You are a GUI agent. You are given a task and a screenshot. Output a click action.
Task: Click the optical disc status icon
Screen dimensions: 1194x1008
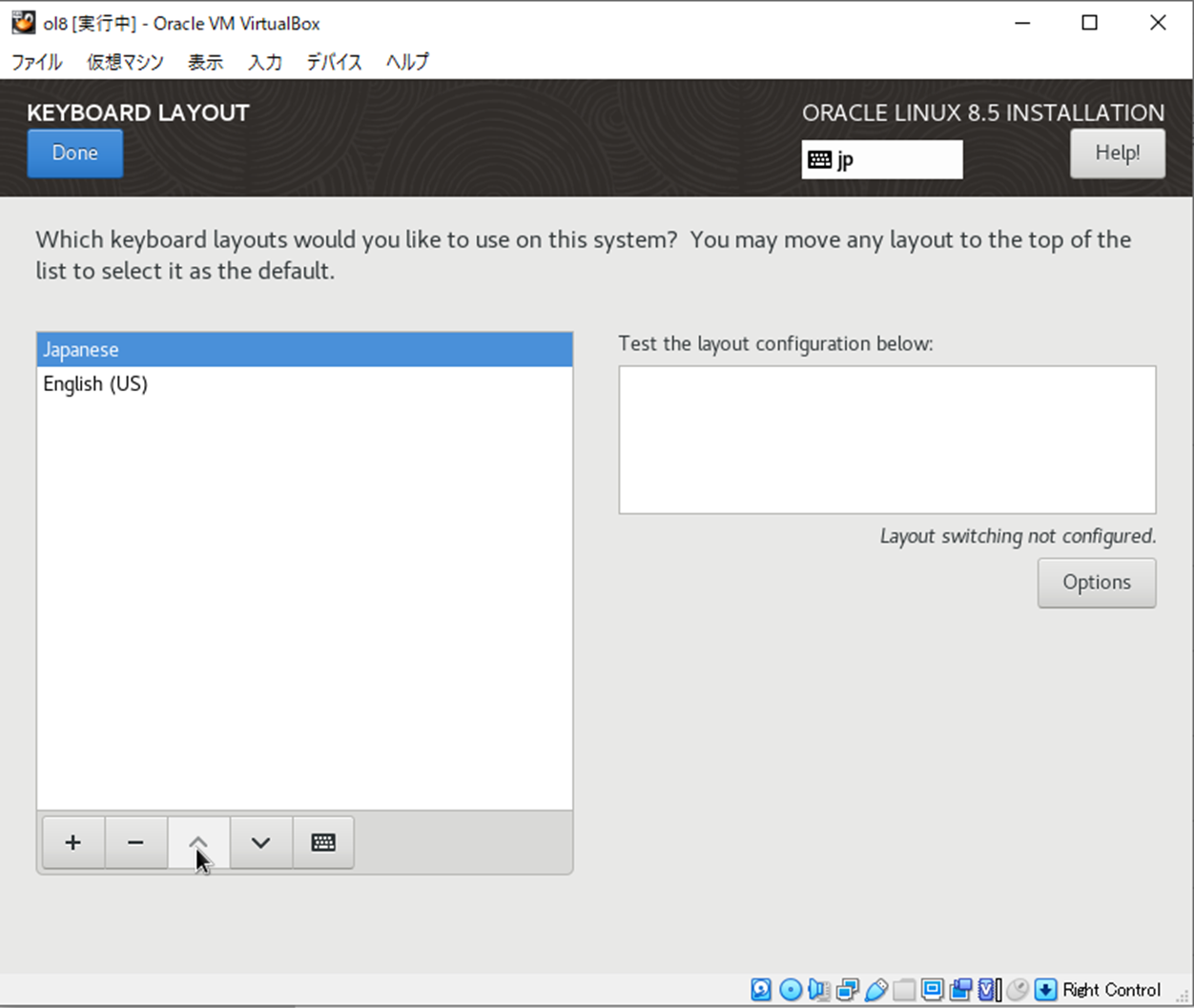[790, 990]
